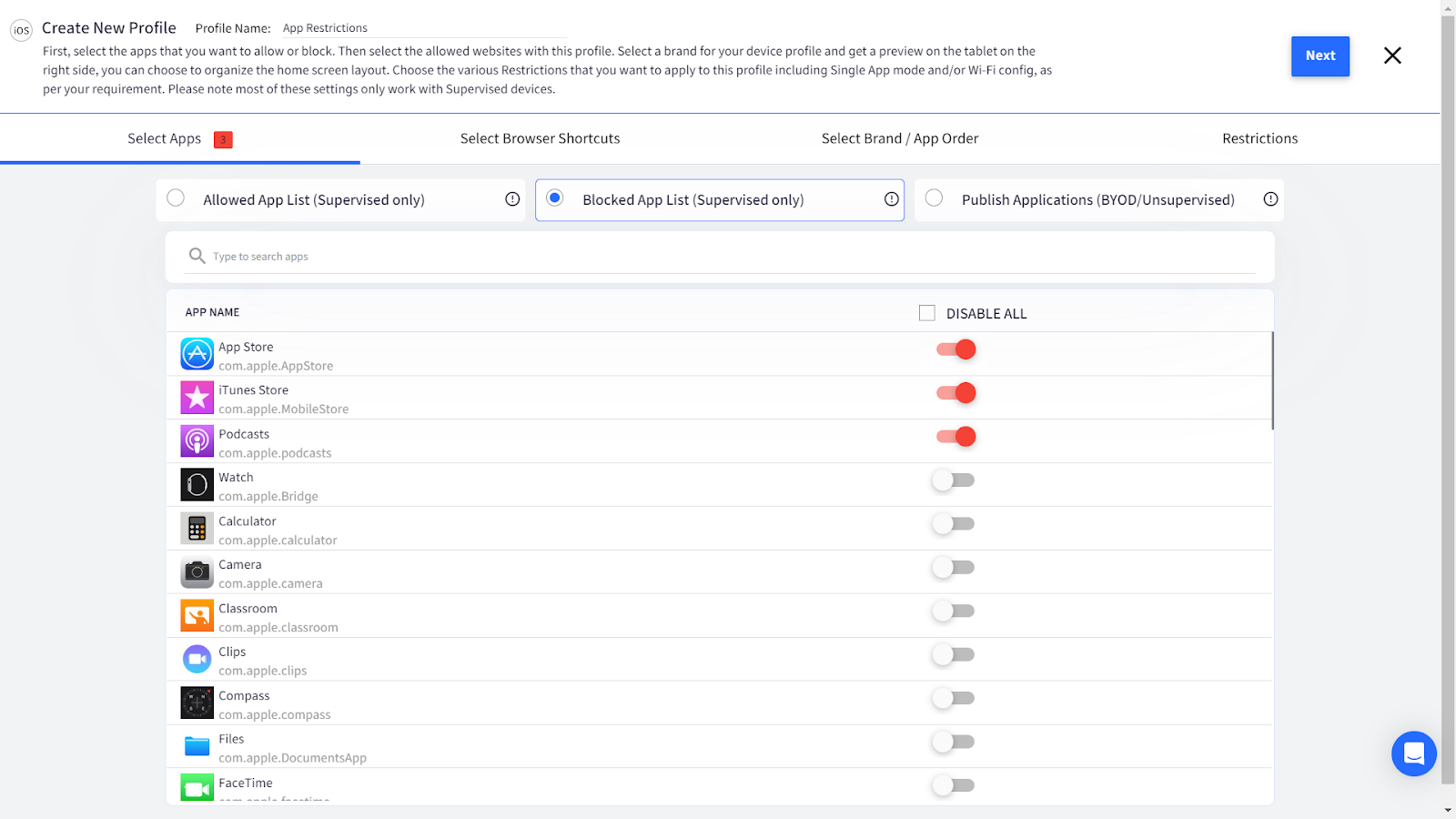
Task: Turn off the App Store block toggle
Action: (955, 349)
